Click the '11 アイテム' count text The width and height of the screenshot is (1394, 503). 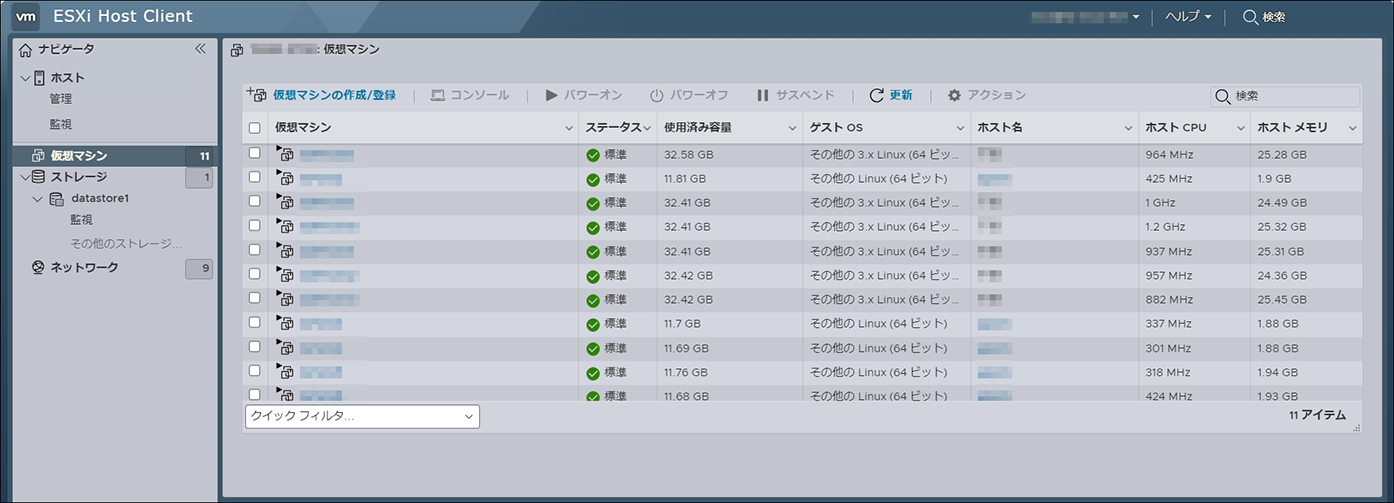click(x=1317, y=415)
